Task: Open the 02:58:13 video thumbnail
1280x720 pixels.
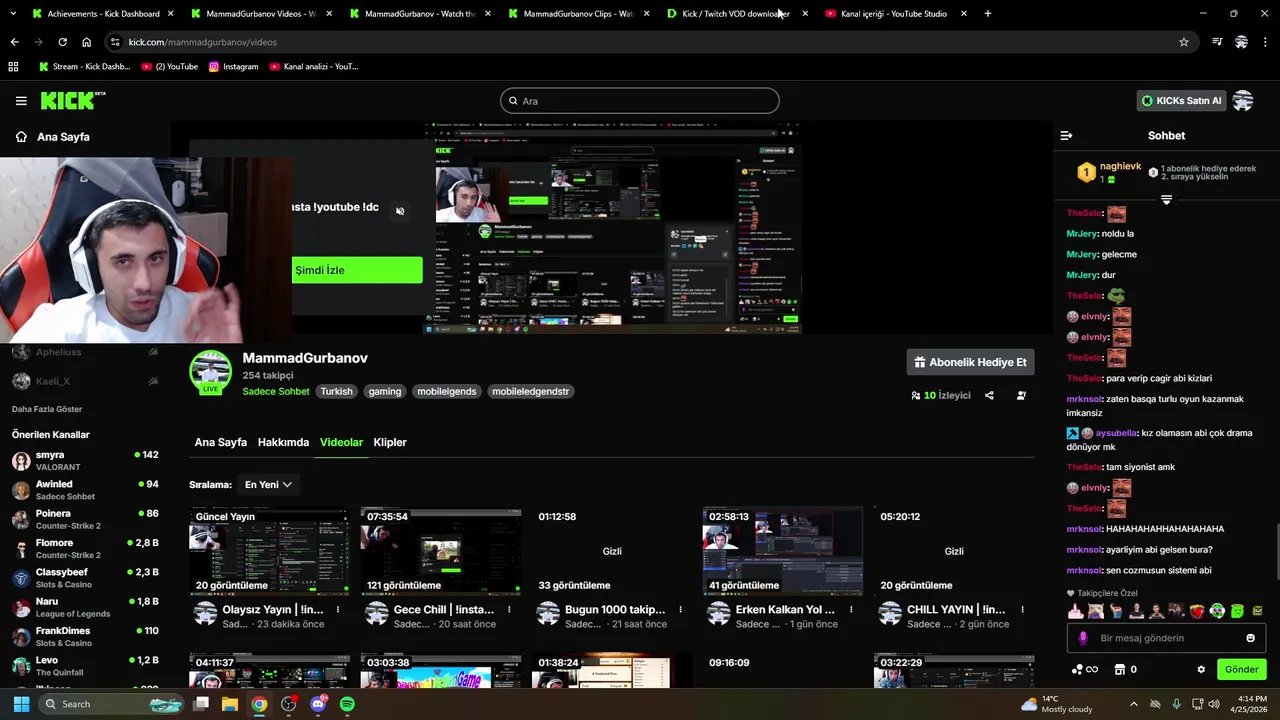Action: [783, 551]
